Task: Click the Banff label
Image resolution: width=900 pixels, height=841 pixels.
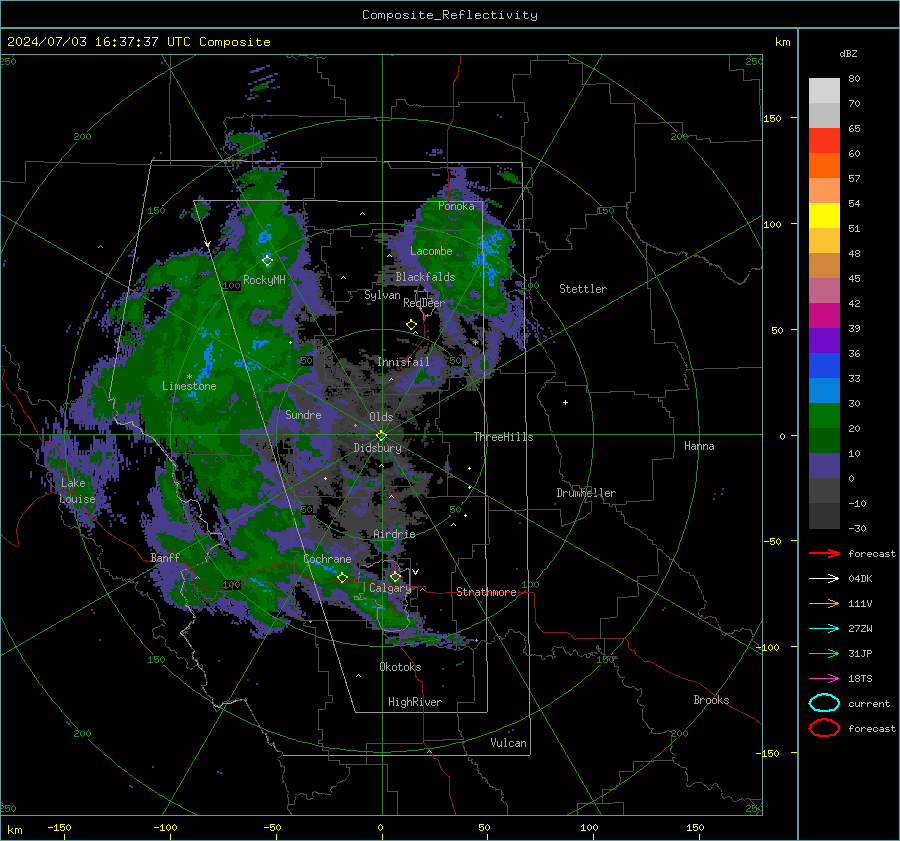Action: click(165, 558)
